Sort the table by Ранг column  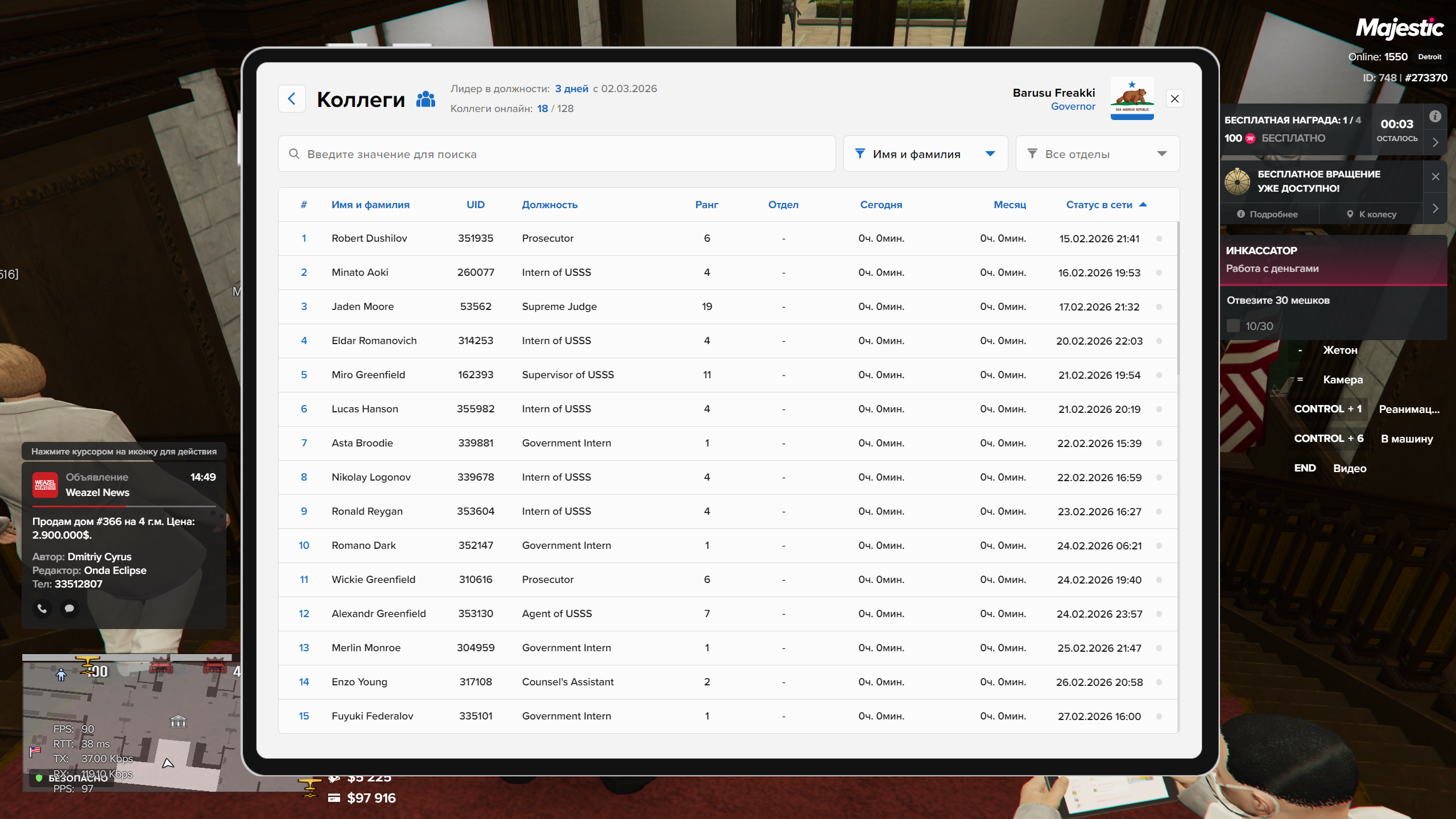pos(706,205)
